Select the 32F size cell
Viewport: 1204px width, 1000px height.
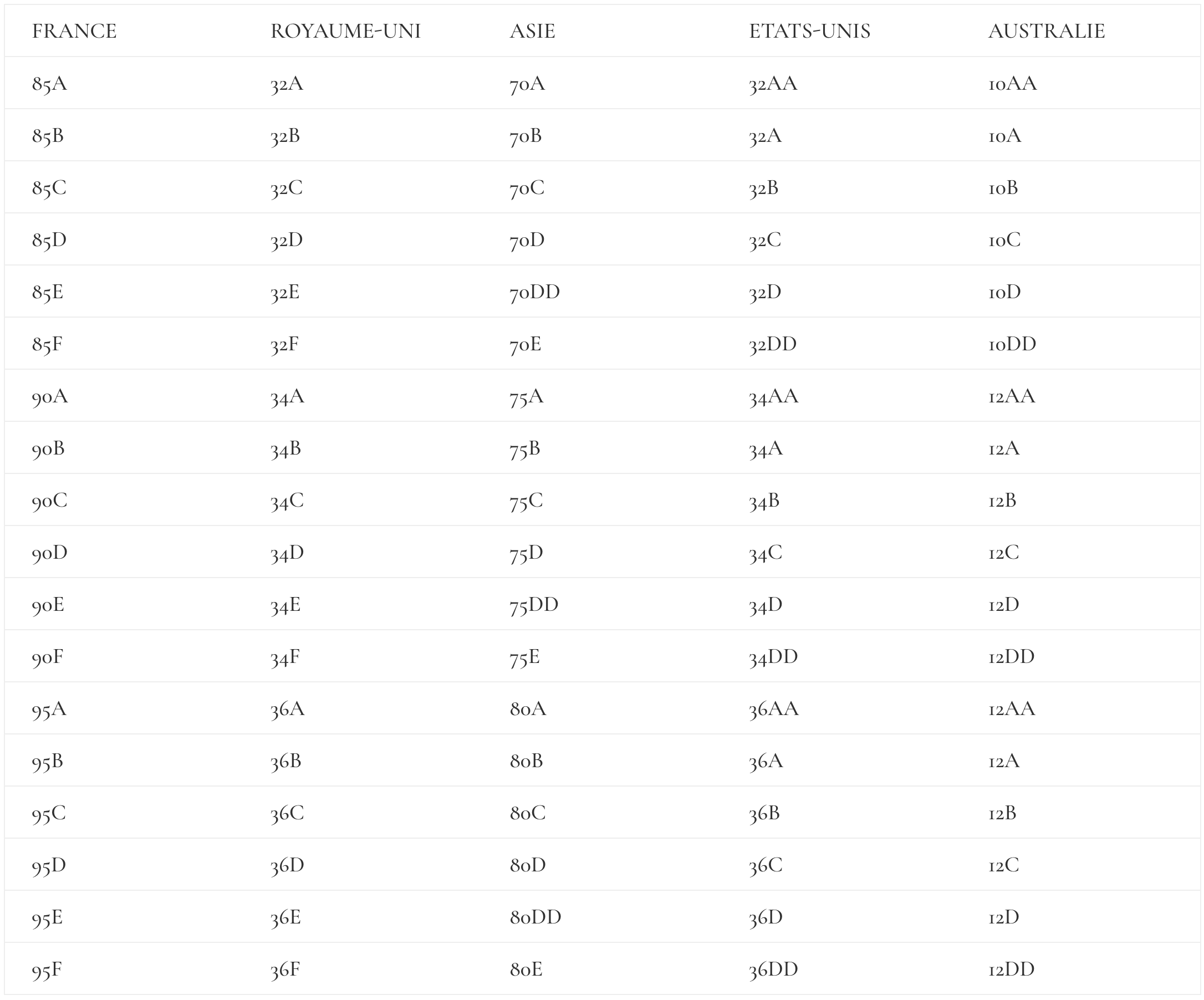pyautogui.click(x=284, y=344)
